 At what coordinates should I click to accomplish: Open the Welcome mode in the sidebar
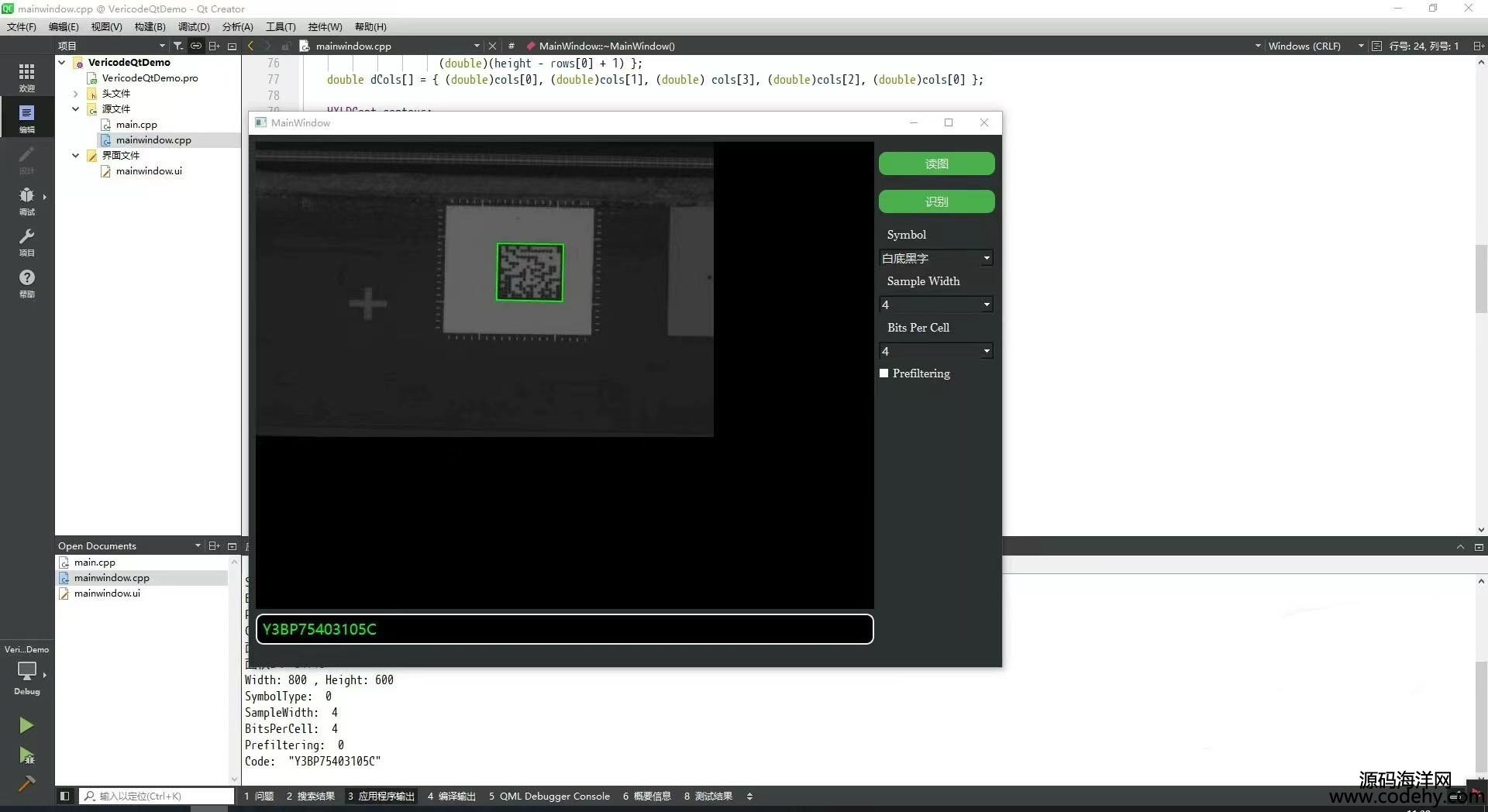click(x=26, y=77)
